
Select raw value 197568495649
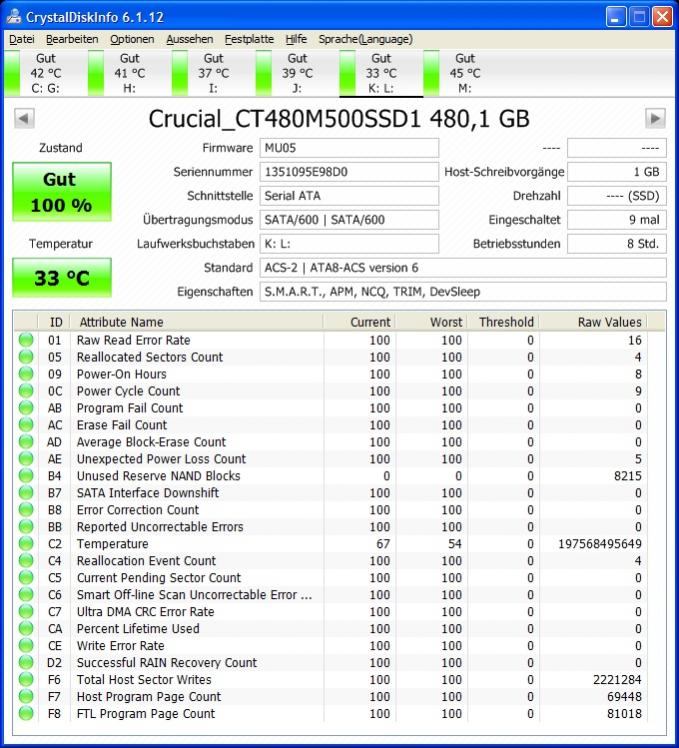pos(600,543)
